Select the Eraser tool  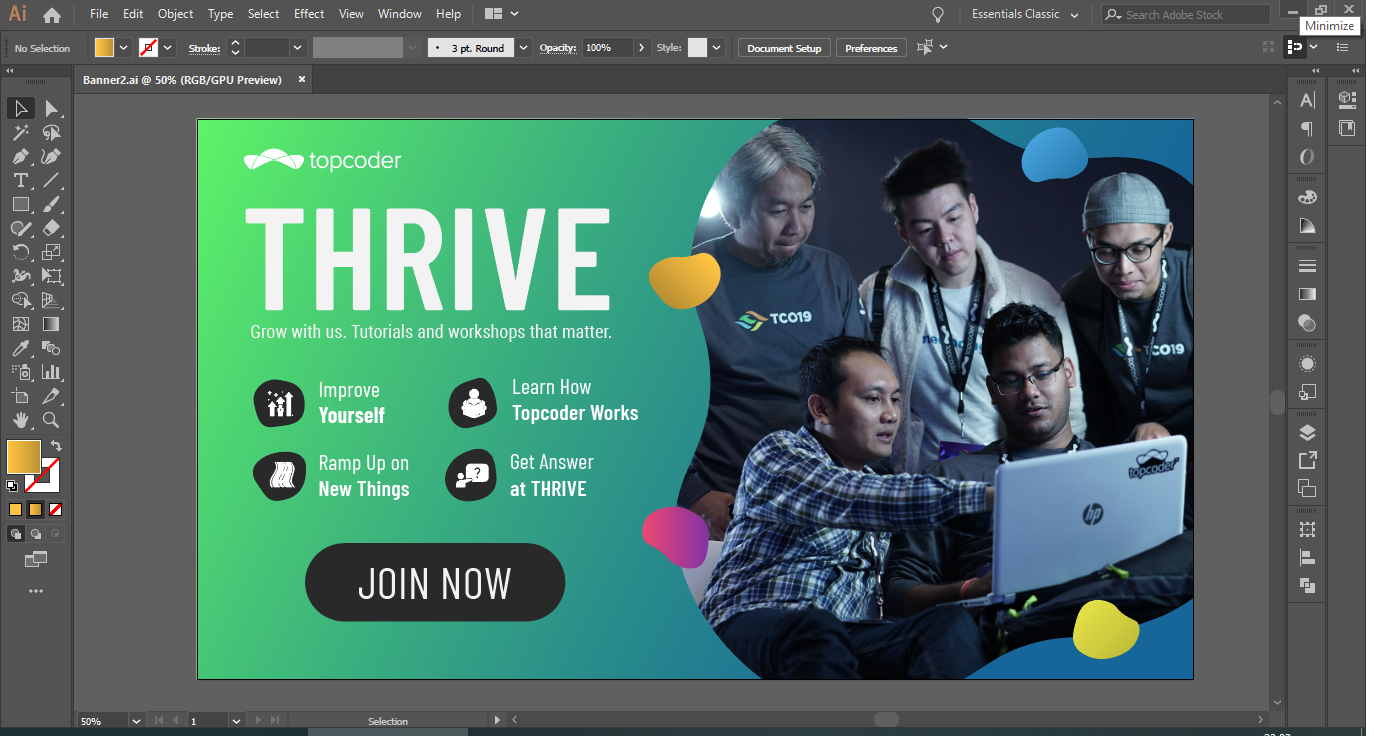(x=51, y=228)
